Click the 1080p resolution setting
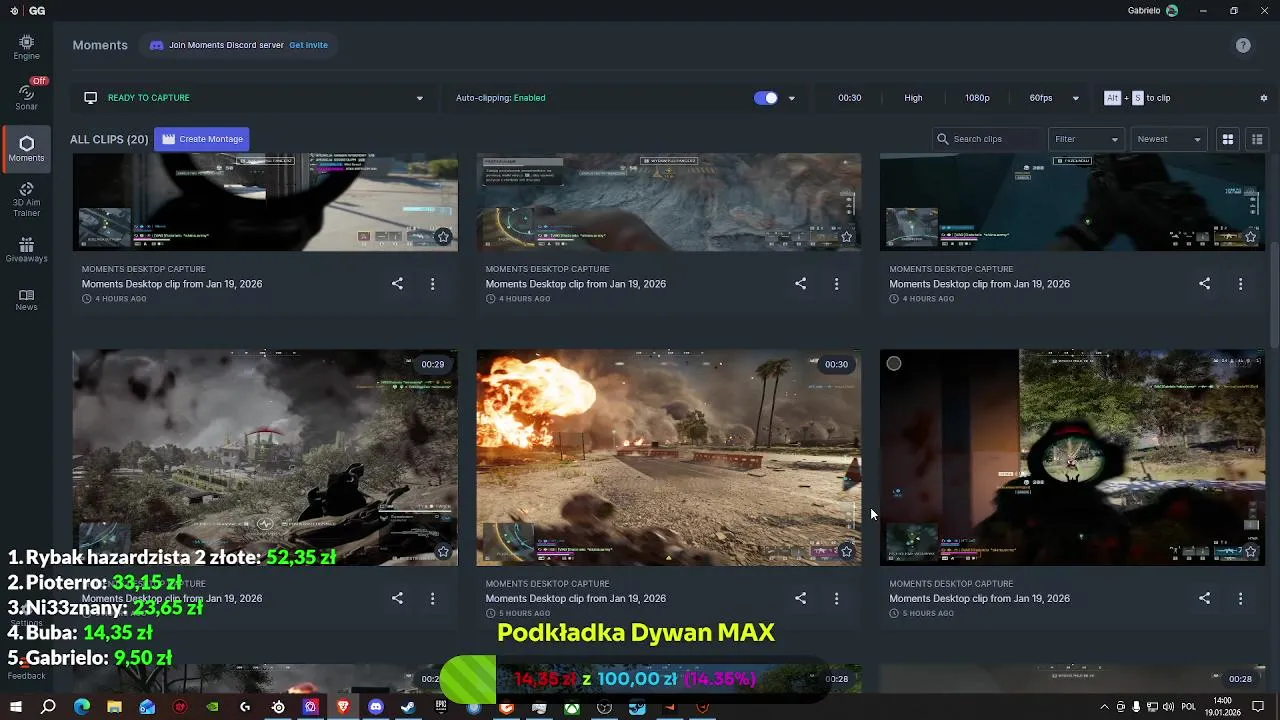Screen dimensions: 1280x720 [x=977, y=98]
